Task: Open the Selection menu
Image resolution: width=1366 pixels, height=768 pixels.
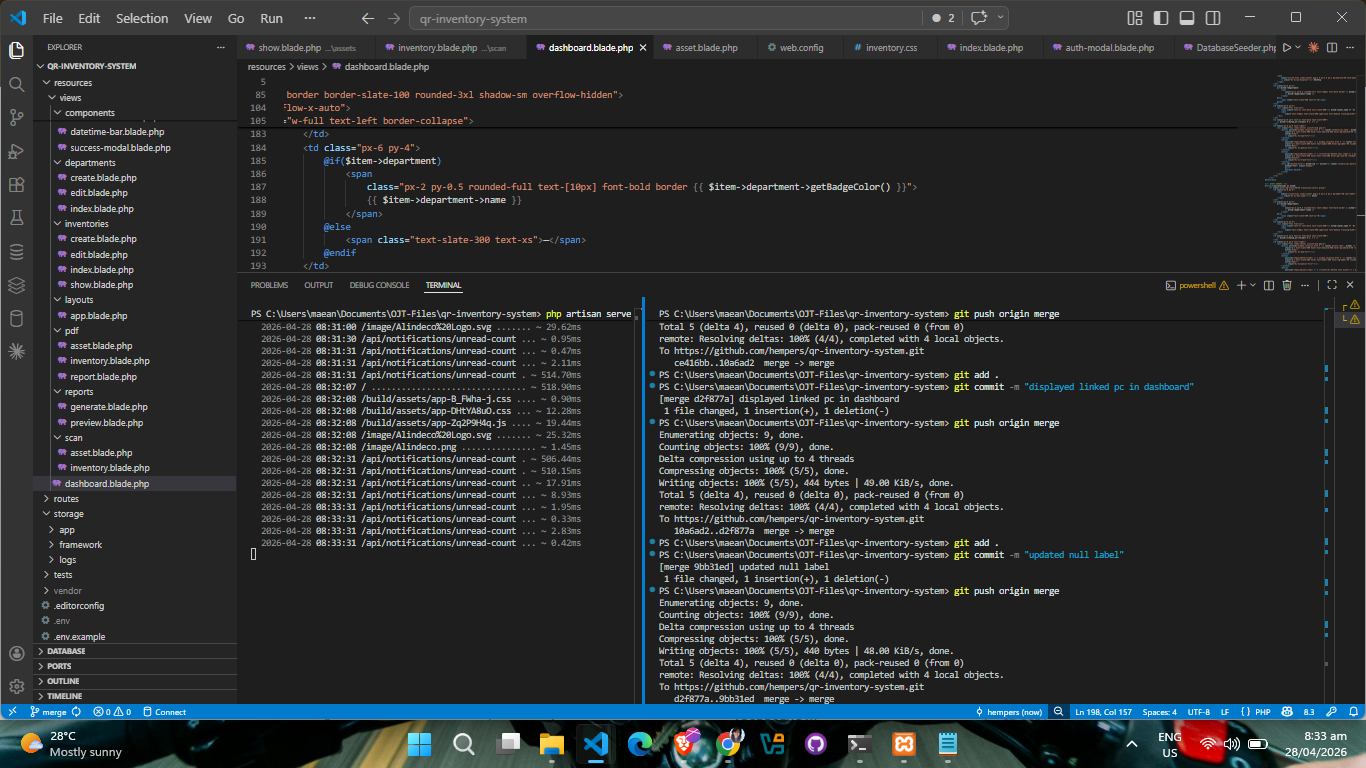Action: 142,18
